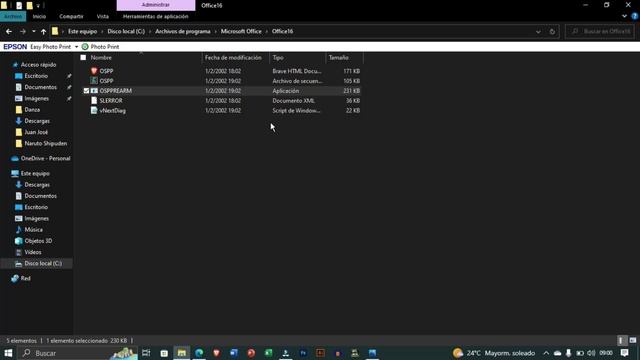Open Red network in navigation pane
Screen dimensions: 640x360
pos(25,278)
